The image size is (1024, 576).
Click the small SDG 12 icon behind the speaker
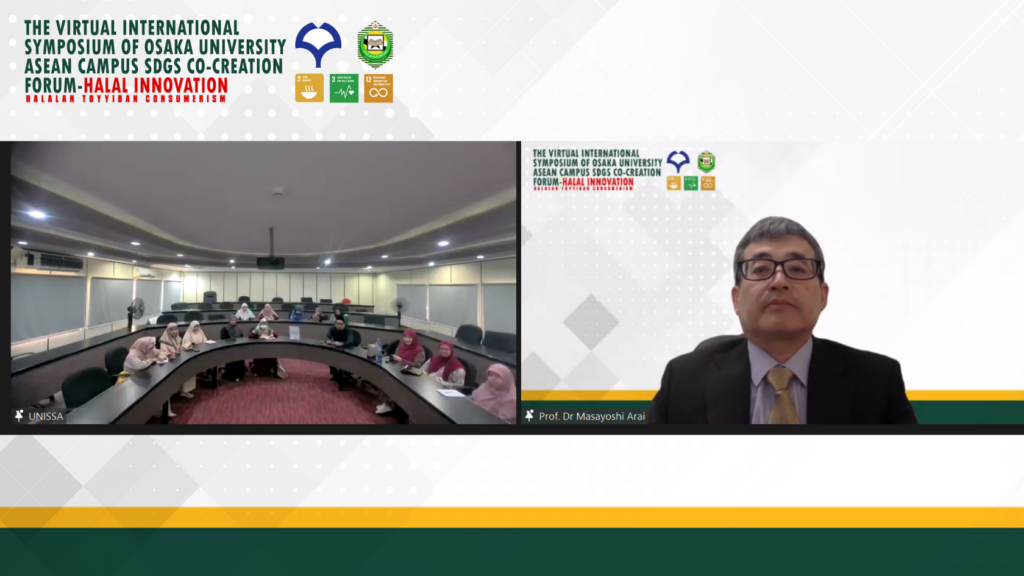pos(708,183)
